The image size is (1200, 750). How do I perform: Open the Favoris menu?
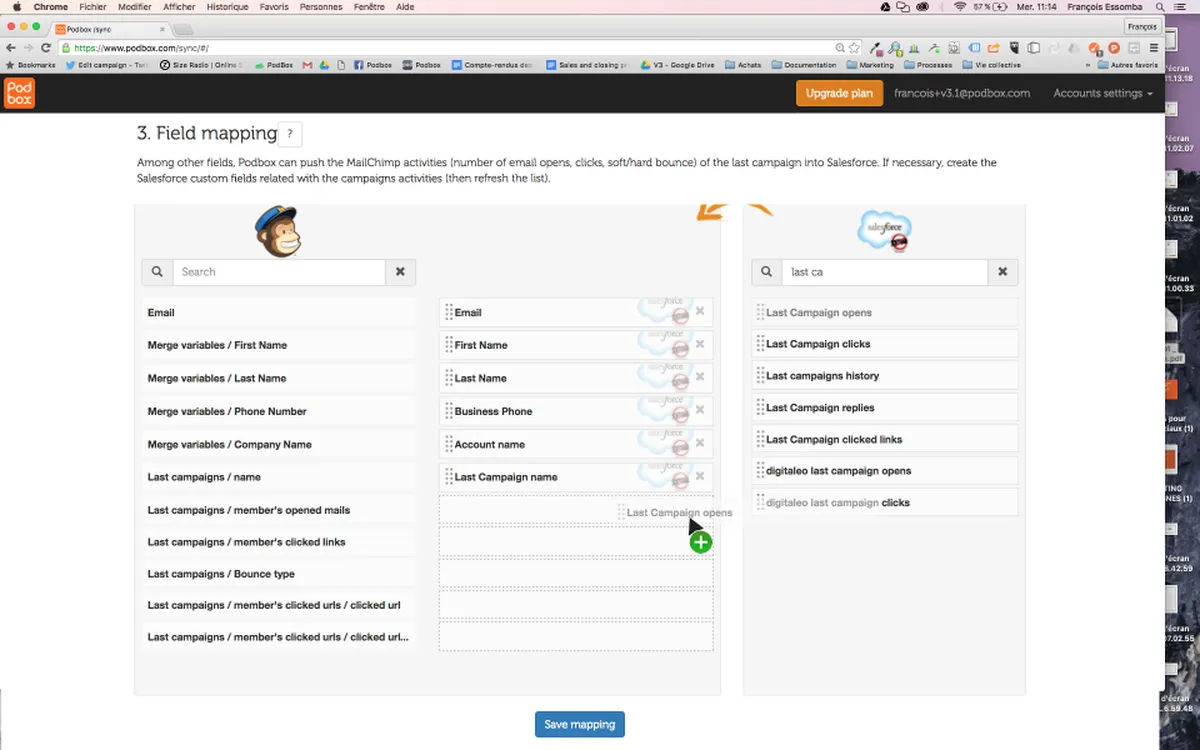pos(274,7)
